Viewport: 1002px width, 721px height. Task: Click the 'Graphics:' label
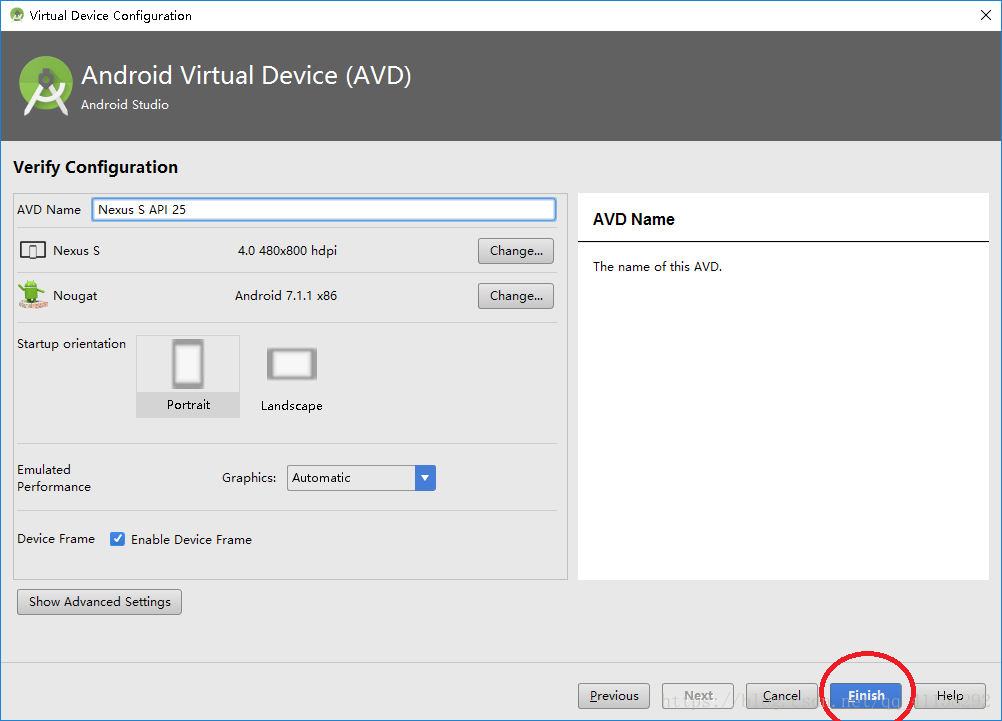249,477
